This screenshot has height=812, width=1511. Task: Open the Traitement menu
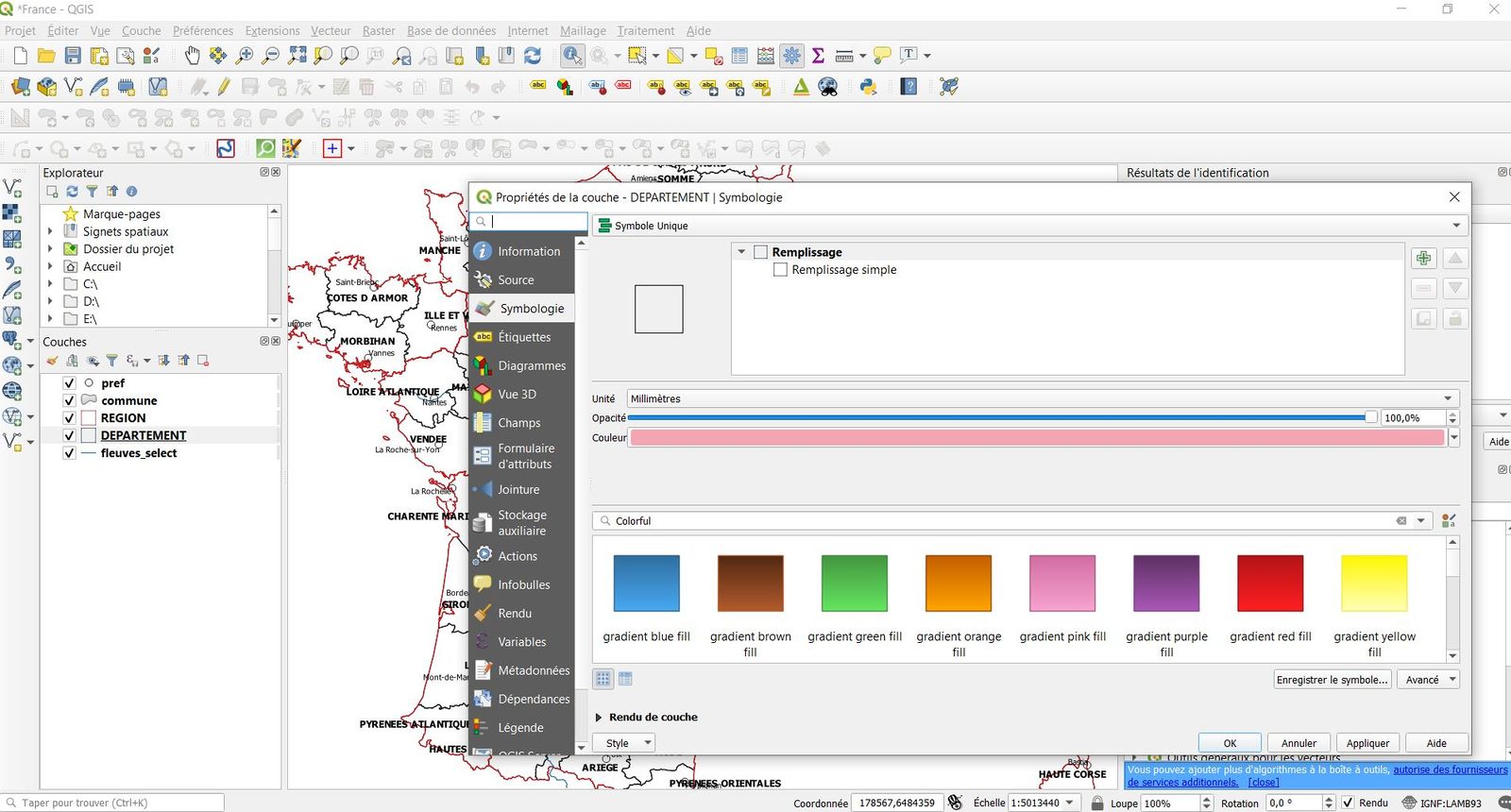pyautogui.click(x=645, y=31)
